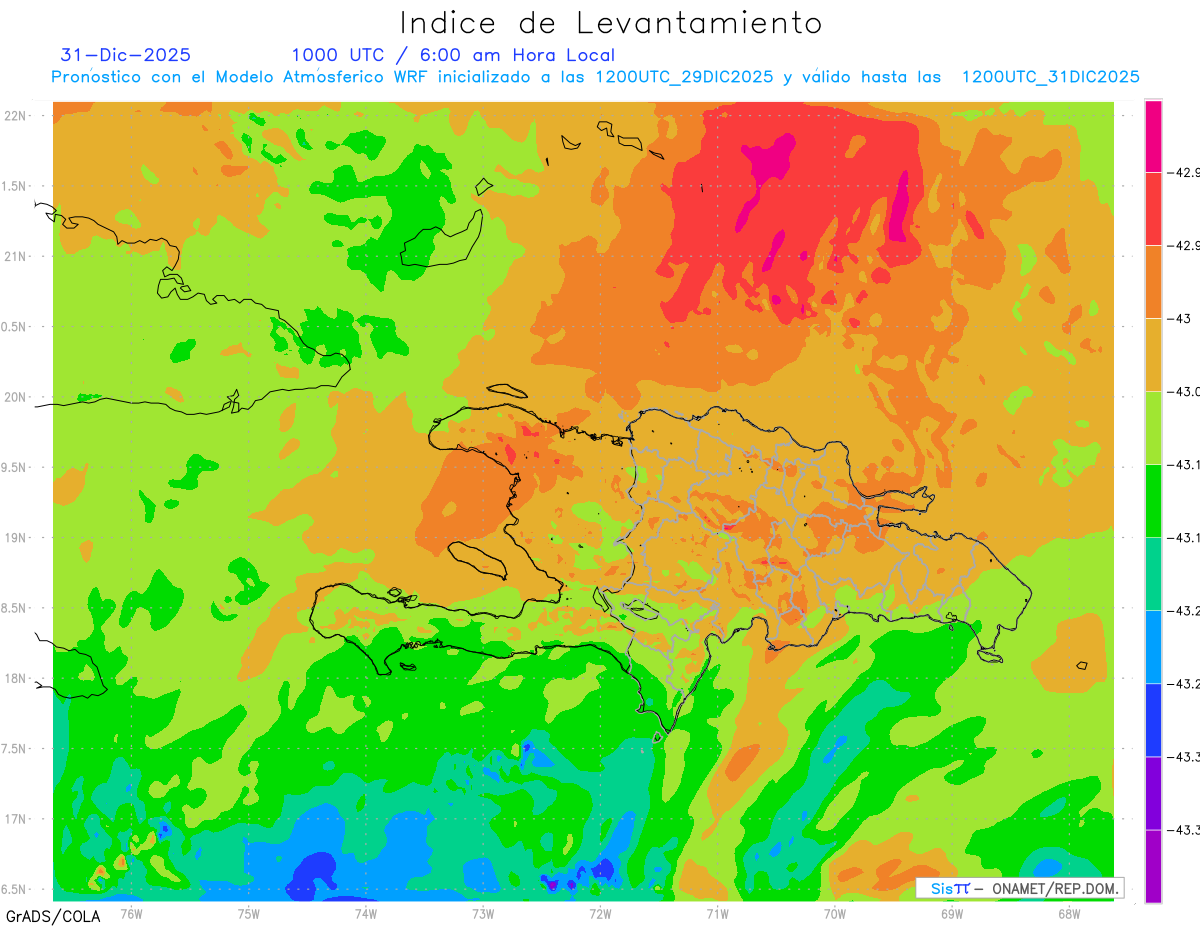Screen dimensions: 1200x927
Task: Click the '1200UTC_29DIC2025' initialization timestamp
Action: tap(684, 77)
